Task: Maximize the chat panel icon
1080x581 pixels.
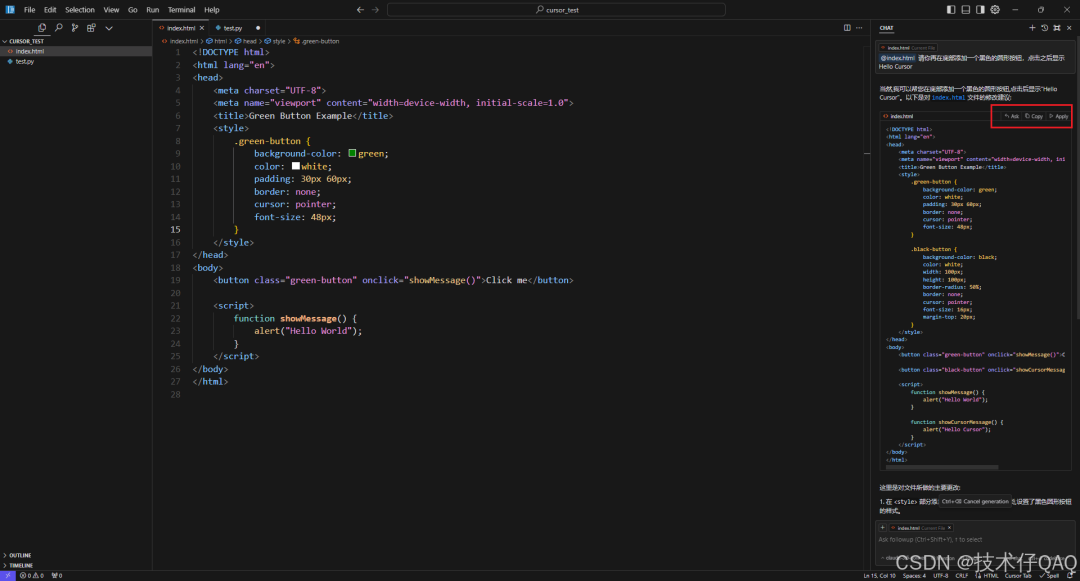Action: pos(1057,28)
